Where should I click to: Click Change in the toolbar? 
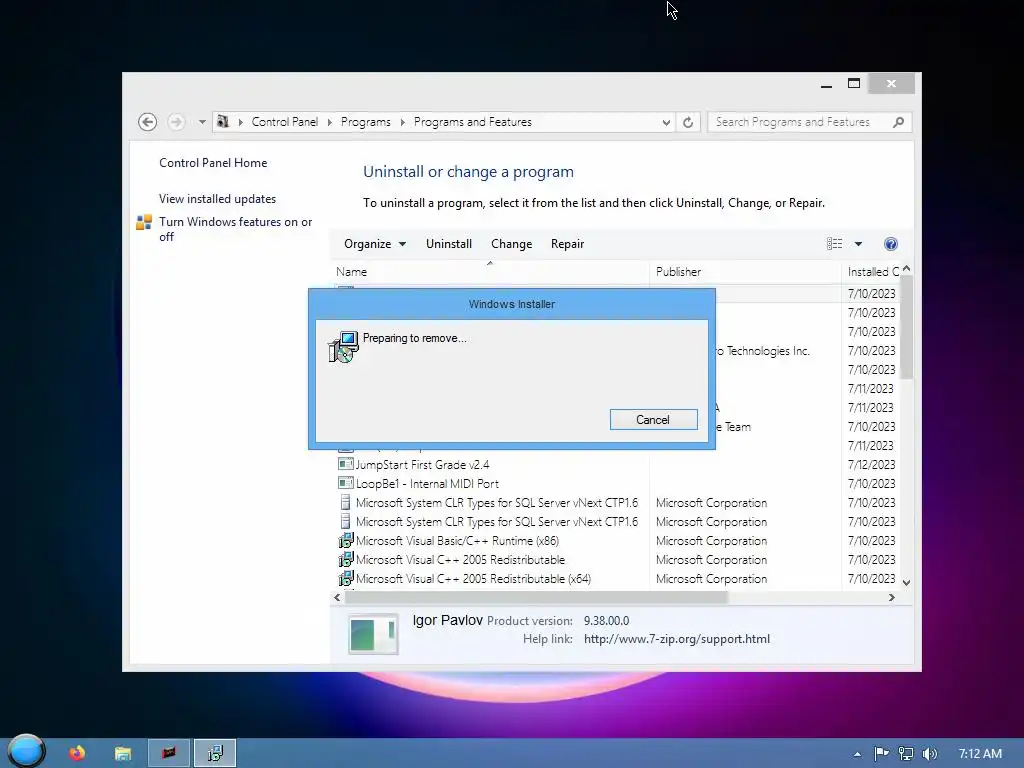[511, 244]
